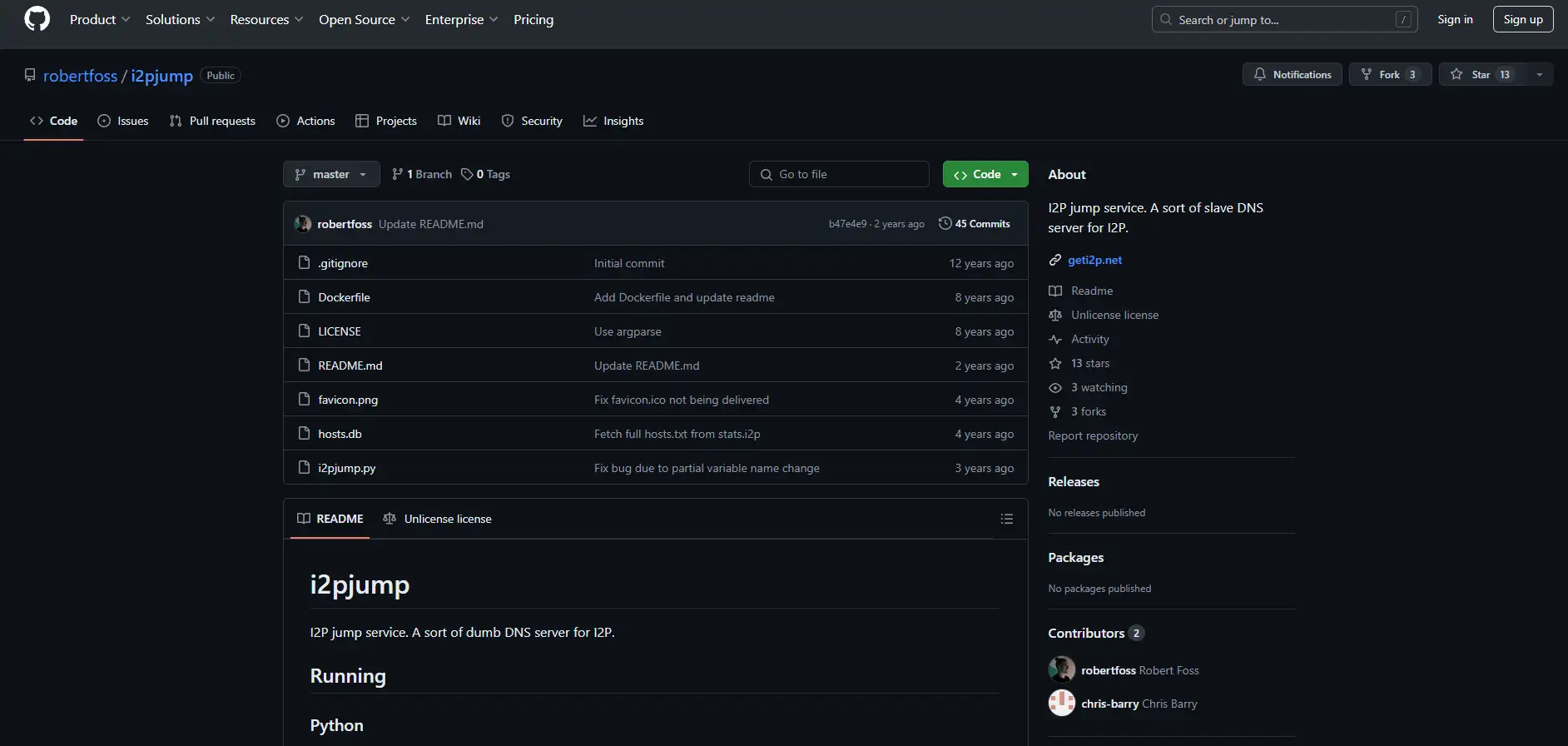1568x746 pixels.
Task: Click robertfoss contributor avatar
Action: tap(1062, 669)
